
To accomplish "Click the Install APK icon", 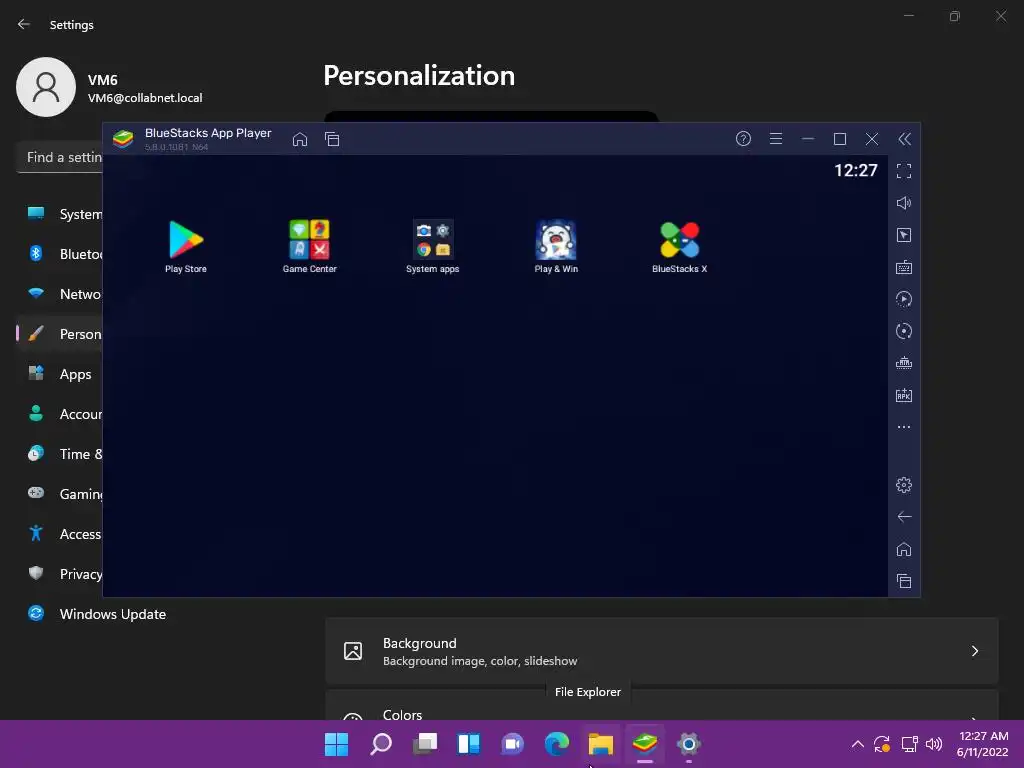I will [904, 395].
